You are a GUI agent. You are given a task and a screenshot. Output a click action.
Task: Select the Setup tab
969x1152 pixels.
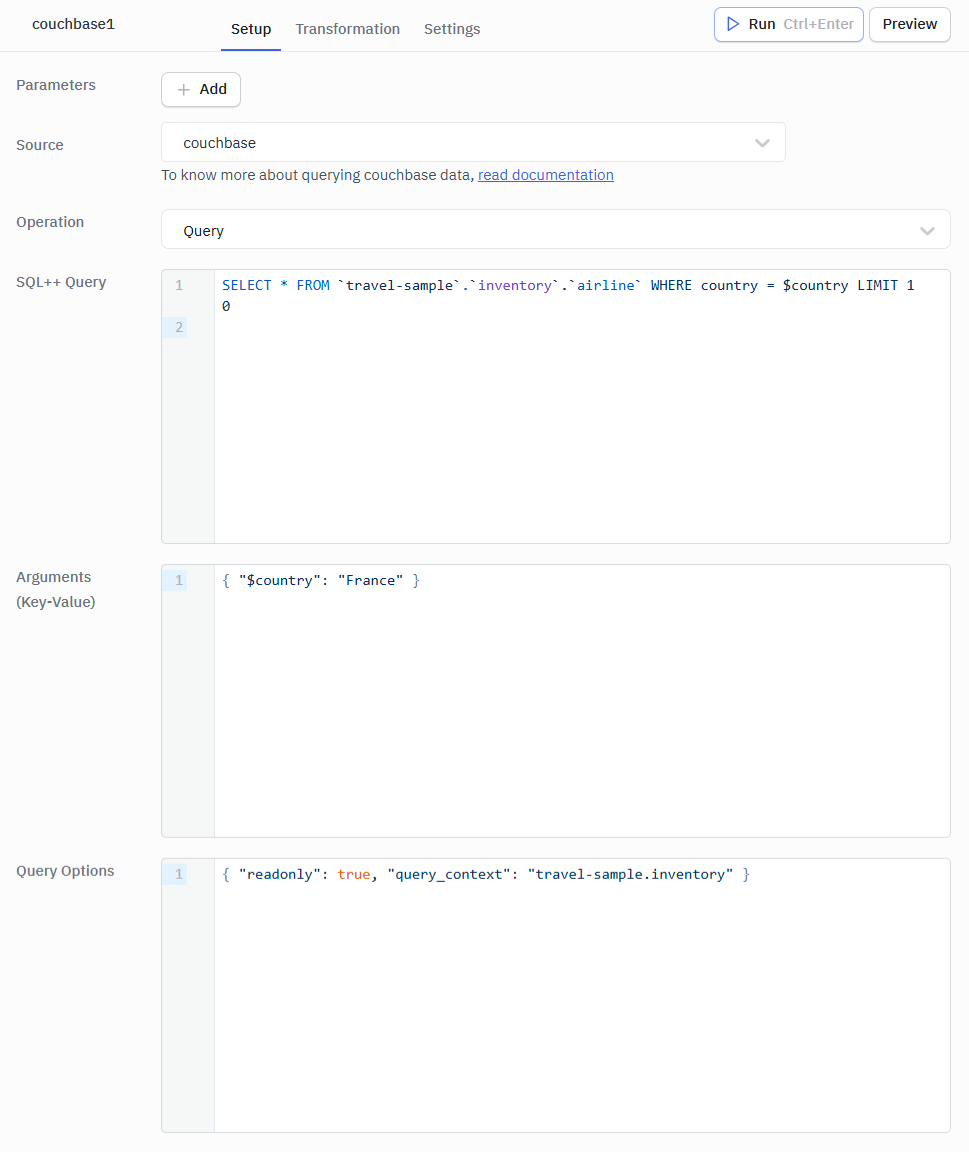(250, 29)
